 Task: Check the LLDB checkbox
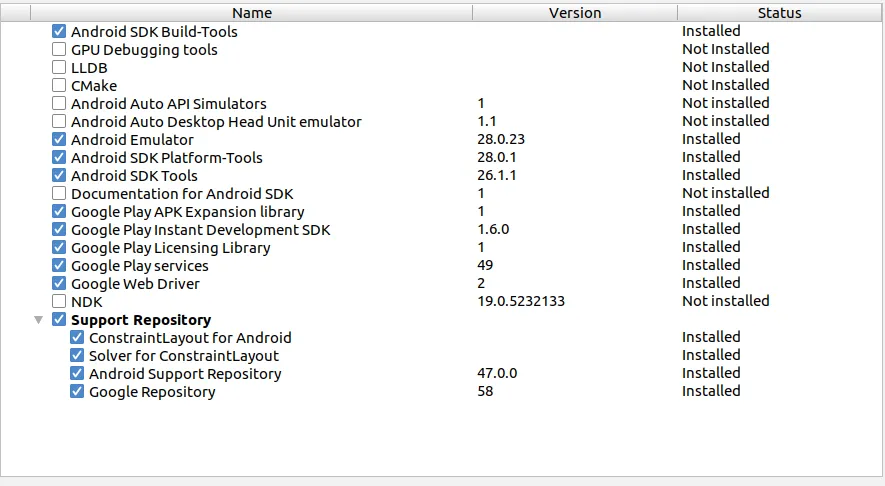click(x=59, y=68)
